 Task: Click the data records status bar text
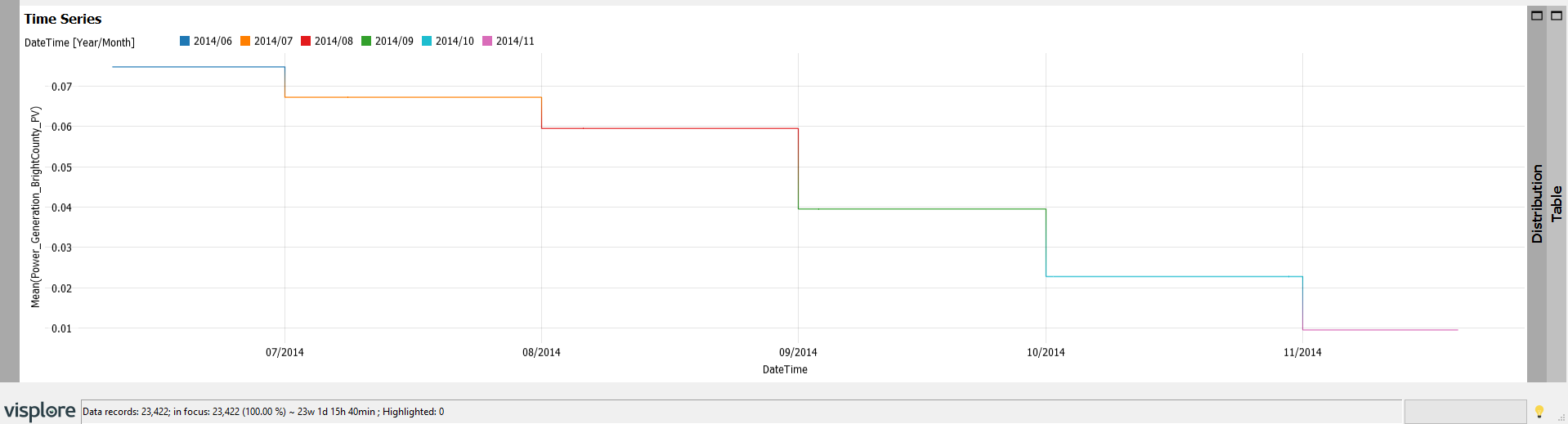263,412
